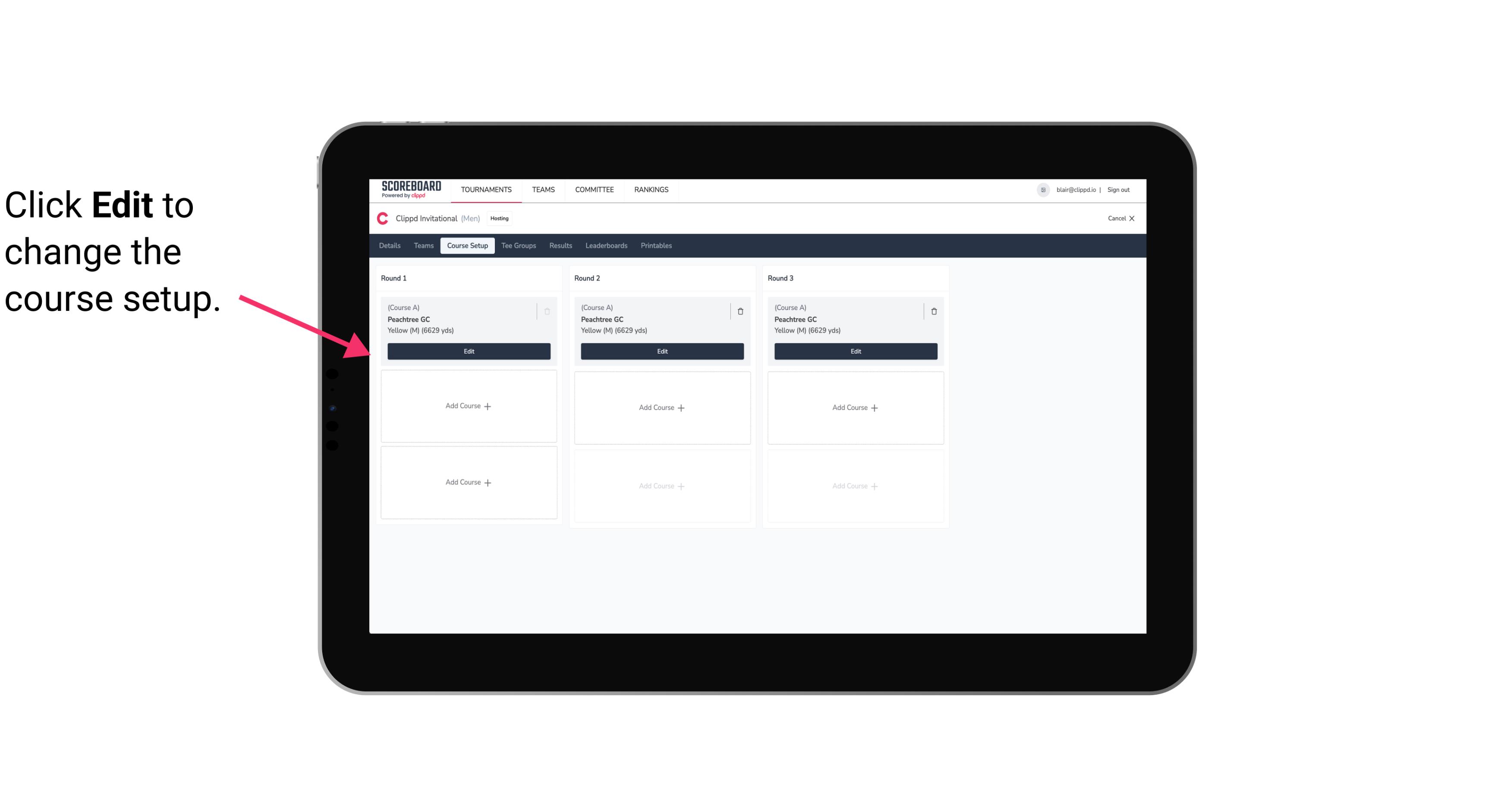The height and width of the screenshot is (812, 1510).
Task: Click Add Course for Round 3
Action: click(x=855, y=407)
